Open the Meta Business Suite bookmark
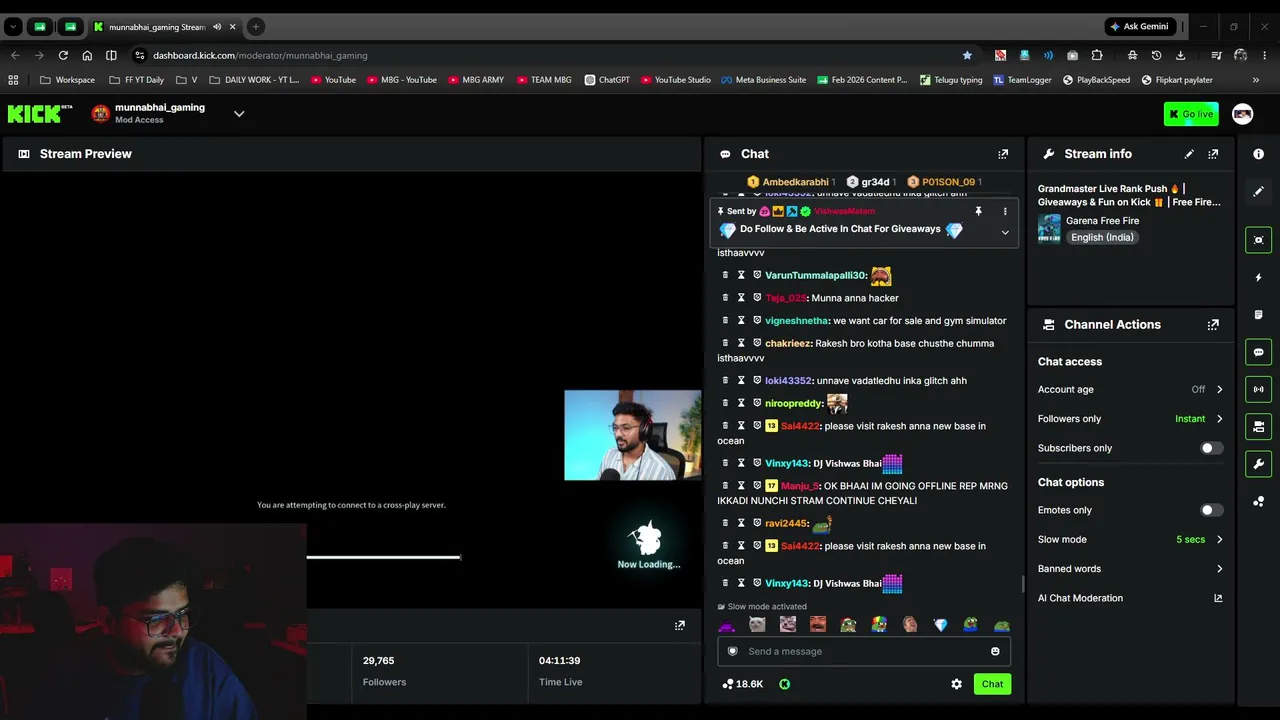This screenshot has height=720, width=1280. [x=763, y=80]
